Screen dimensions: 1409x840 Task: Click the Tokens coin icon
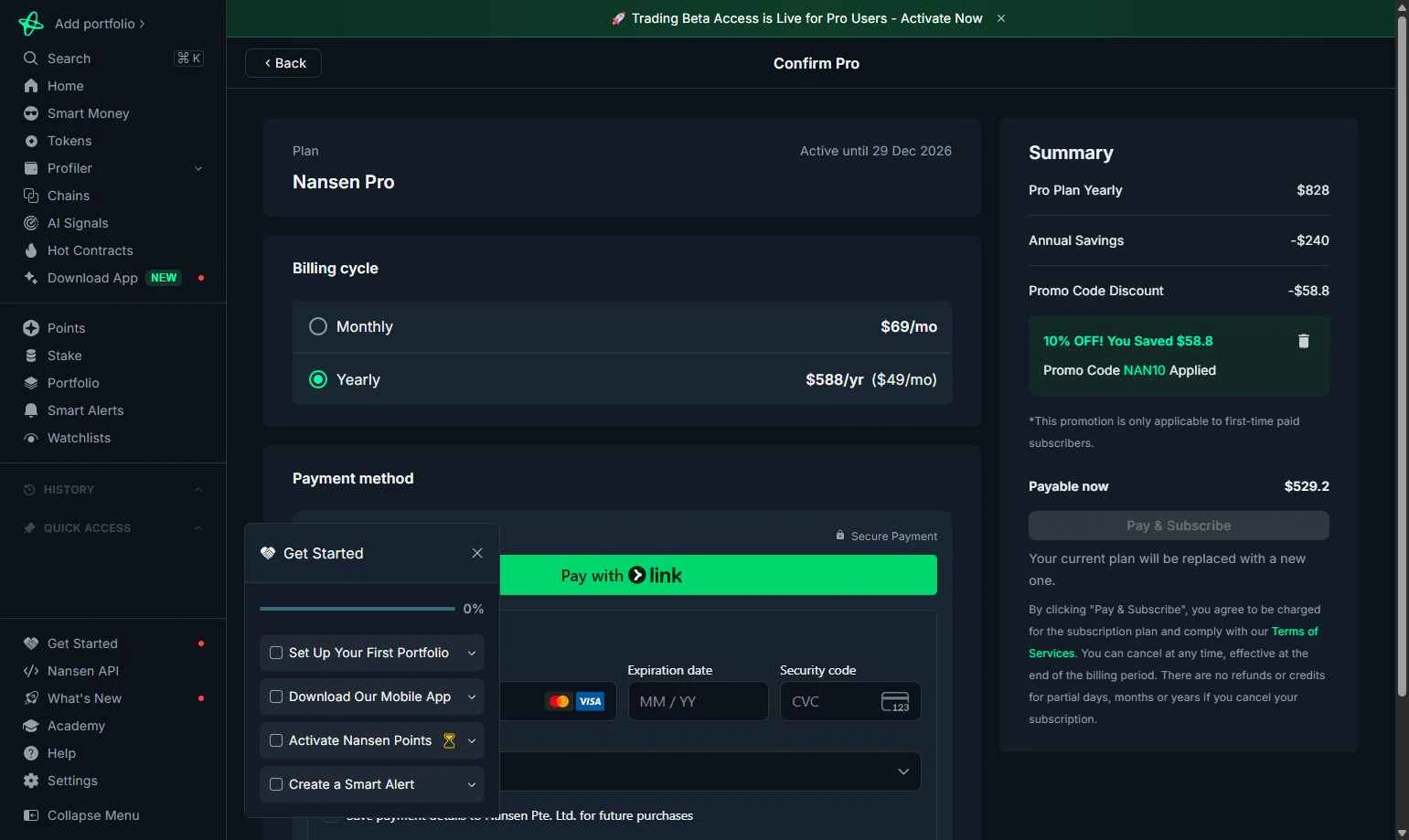pos(31,141)
